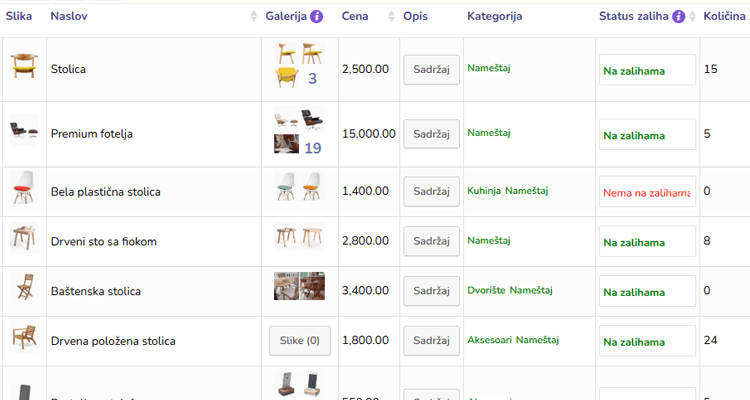Open Baštenska stolica gallery thumbnails
This screenshot has height=400, width=750.
coord(299,286)
